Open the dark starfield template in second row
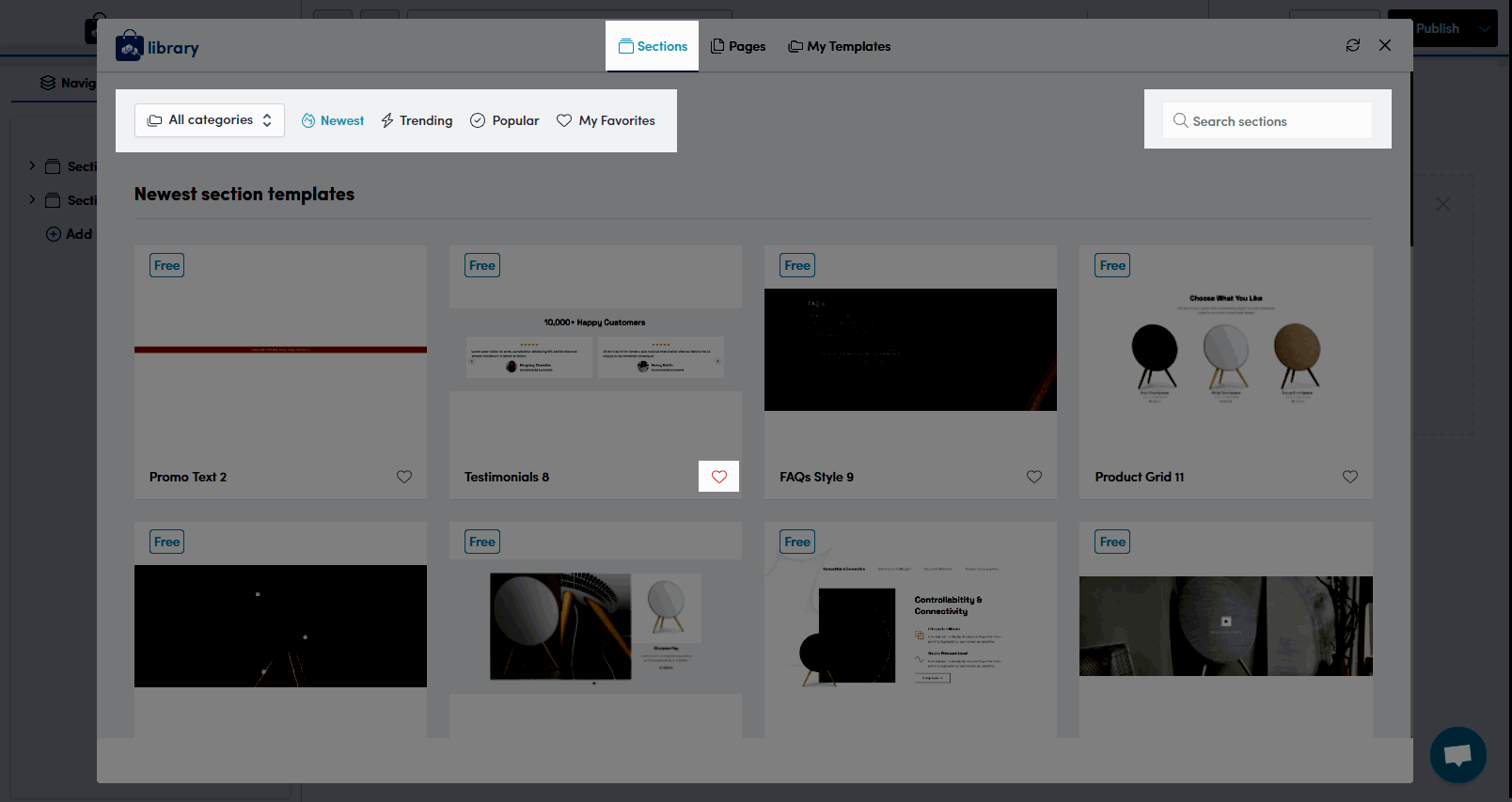Image resolution: width=1512 pixels, height=802 pixels. point(280,626)
